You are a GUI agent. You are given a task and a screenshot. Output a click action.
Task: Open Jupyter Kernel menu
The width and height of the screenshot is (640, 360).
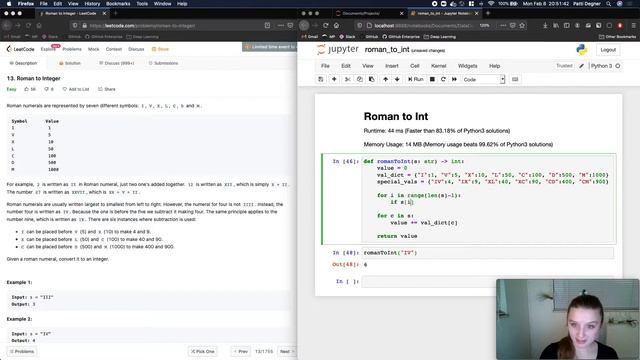point(439,66)
